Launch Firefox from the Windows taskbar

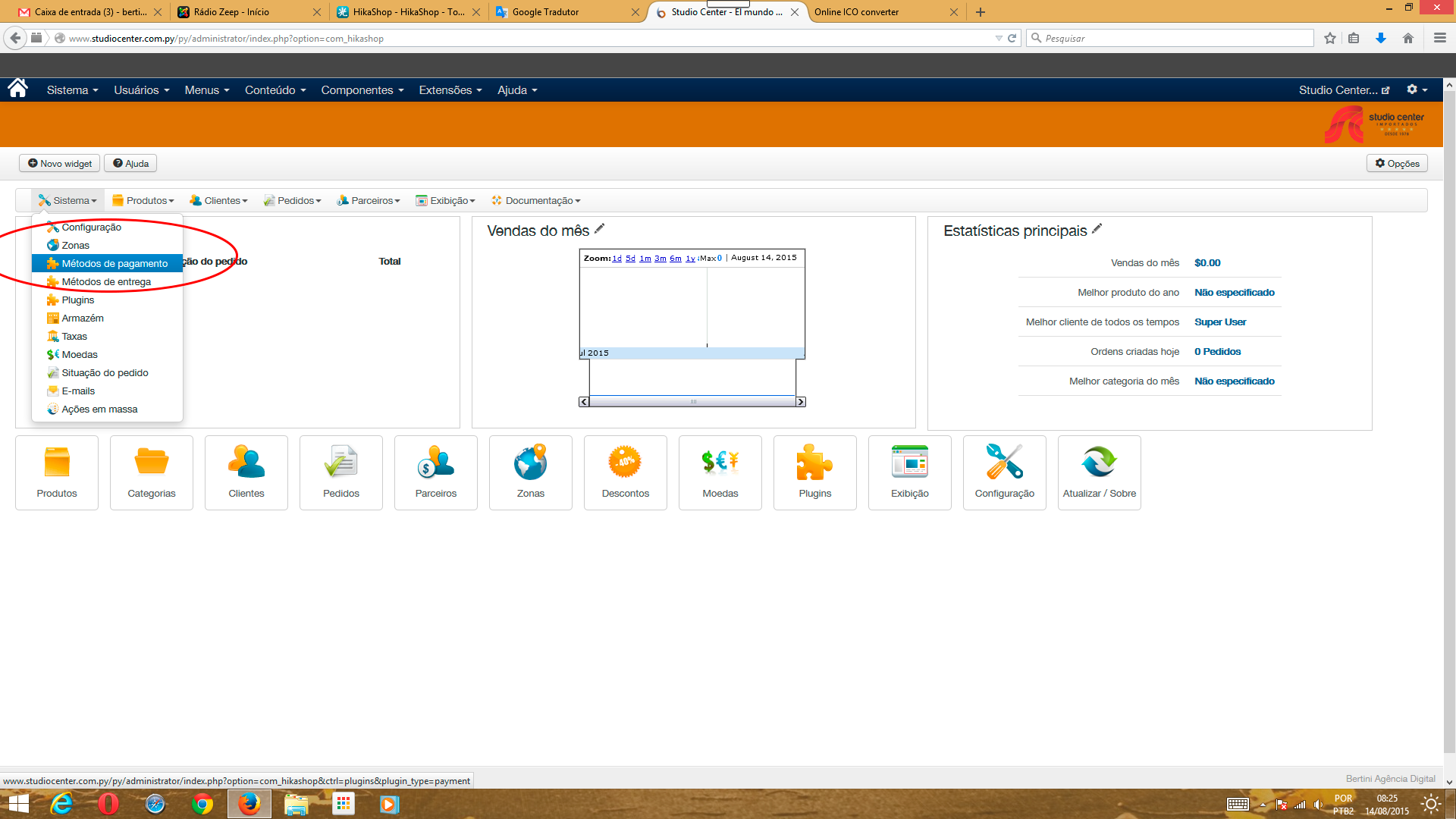249,804
